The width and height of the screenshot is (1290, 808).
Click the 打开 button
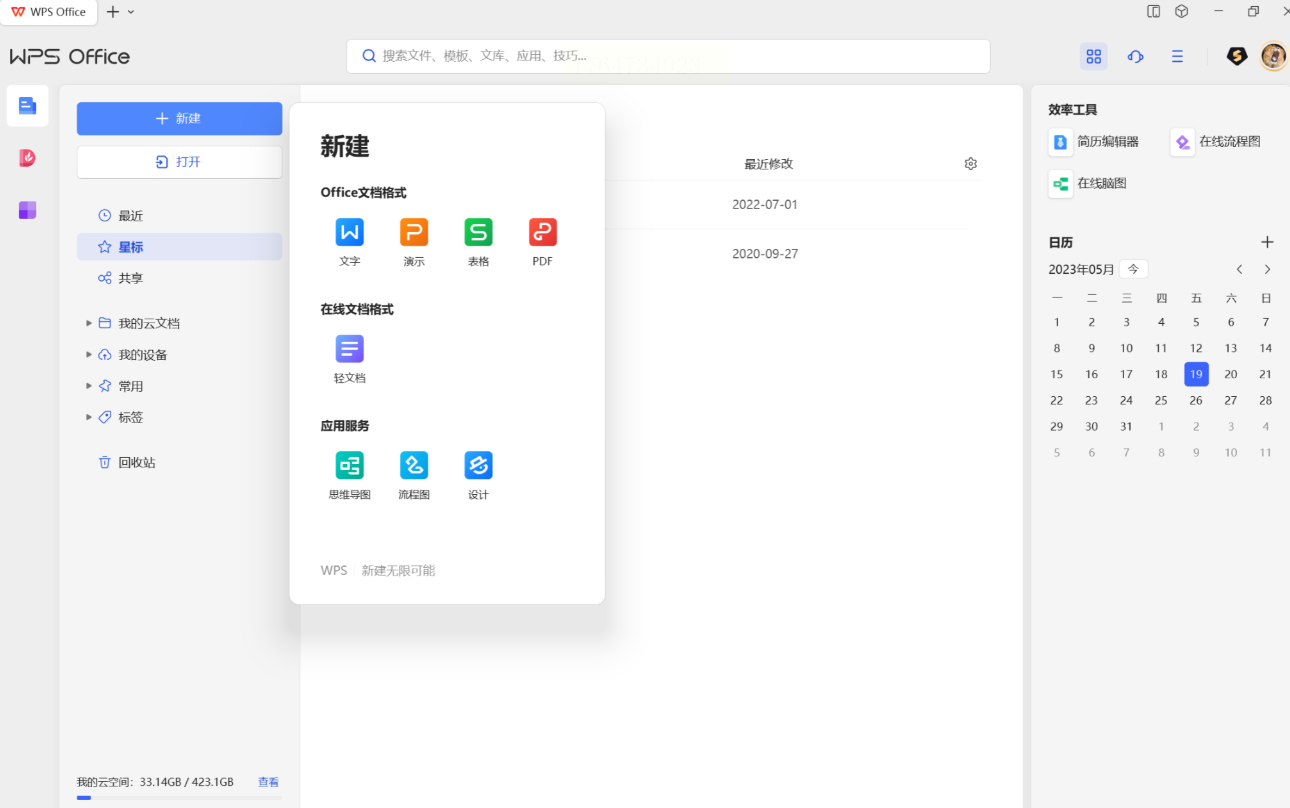[180, 162]
